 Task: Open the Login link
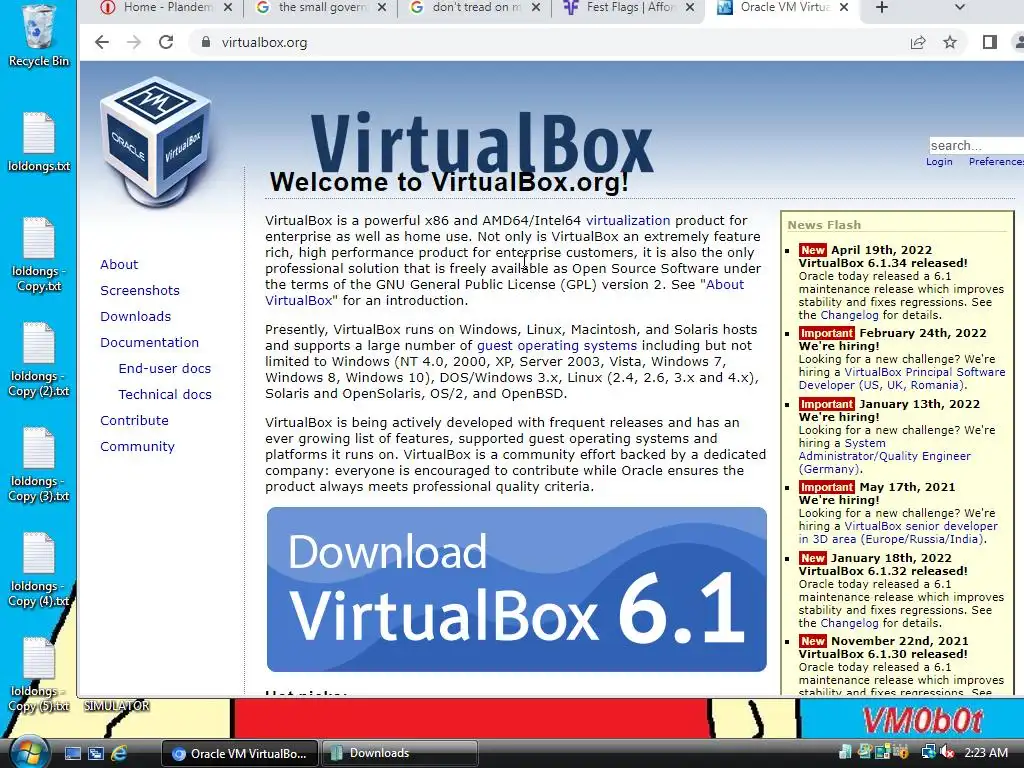click(x=939, y=161)
